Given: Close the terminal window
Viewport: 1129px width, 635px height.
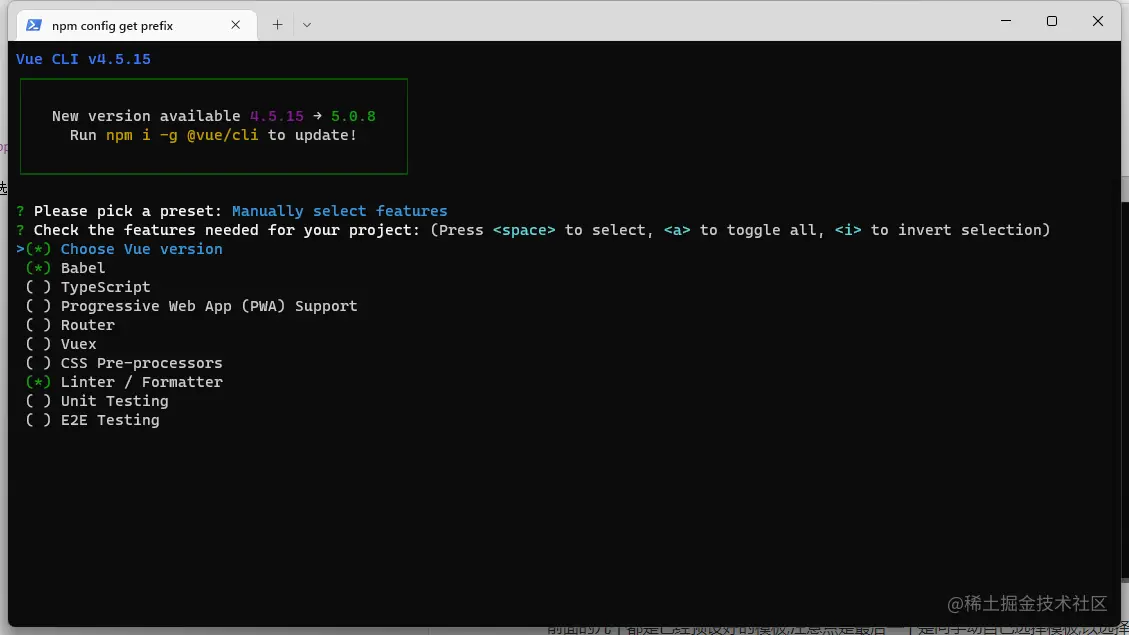Looking at the screenshot, I should (1097, 21).
